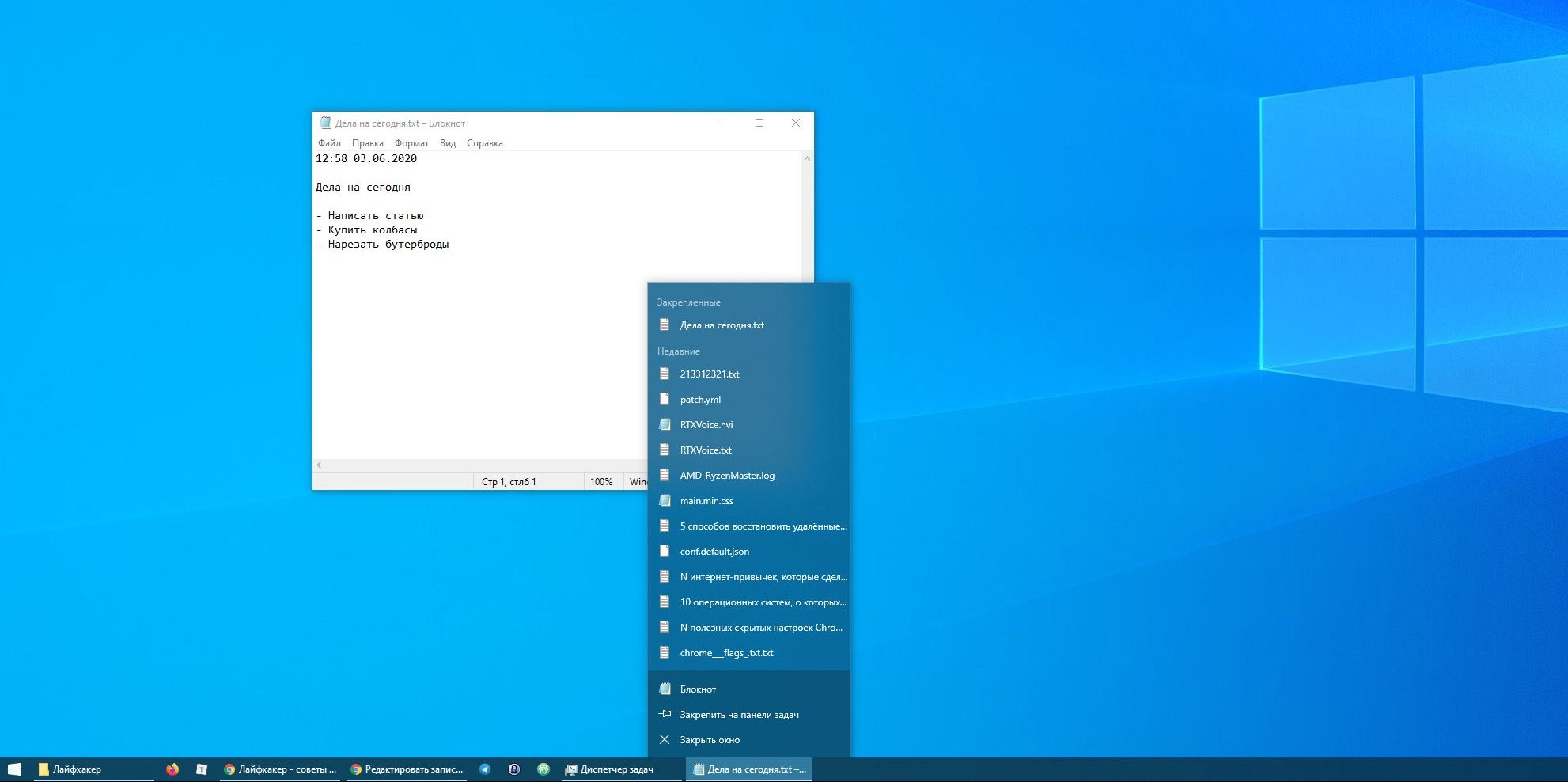Open recent file AMD_RyzenMaster.log
1568x782 pixels.
[x=727, y=476]
